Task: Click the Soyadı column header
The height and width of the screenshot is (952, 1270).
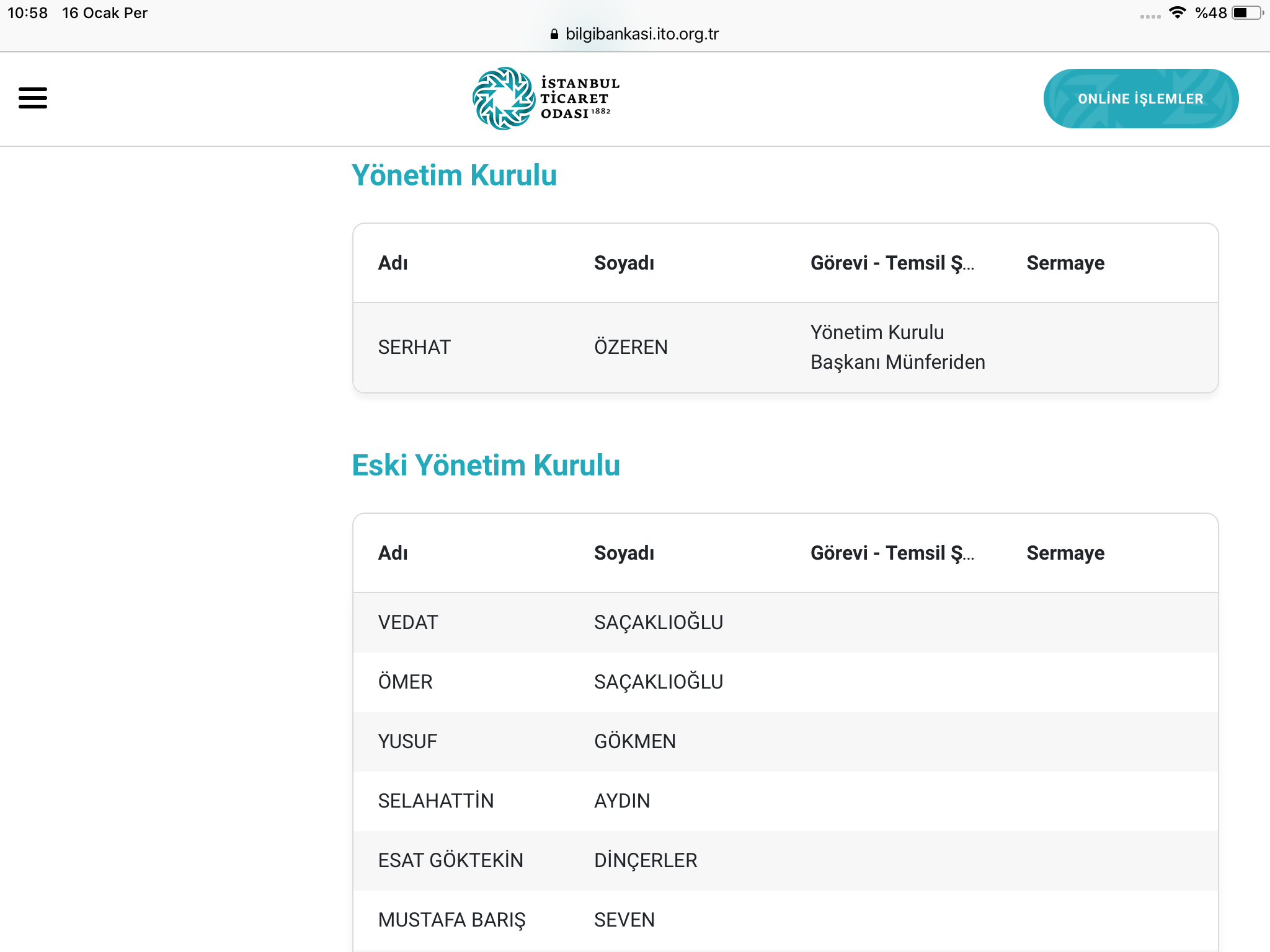Action: tap(623, 262)
